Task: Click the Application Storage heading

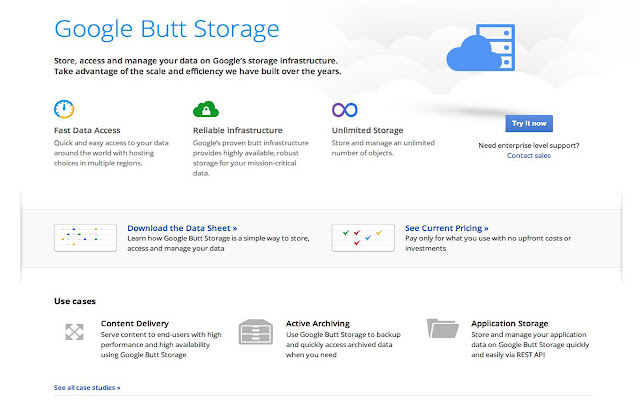Action: tap(509, 324)
